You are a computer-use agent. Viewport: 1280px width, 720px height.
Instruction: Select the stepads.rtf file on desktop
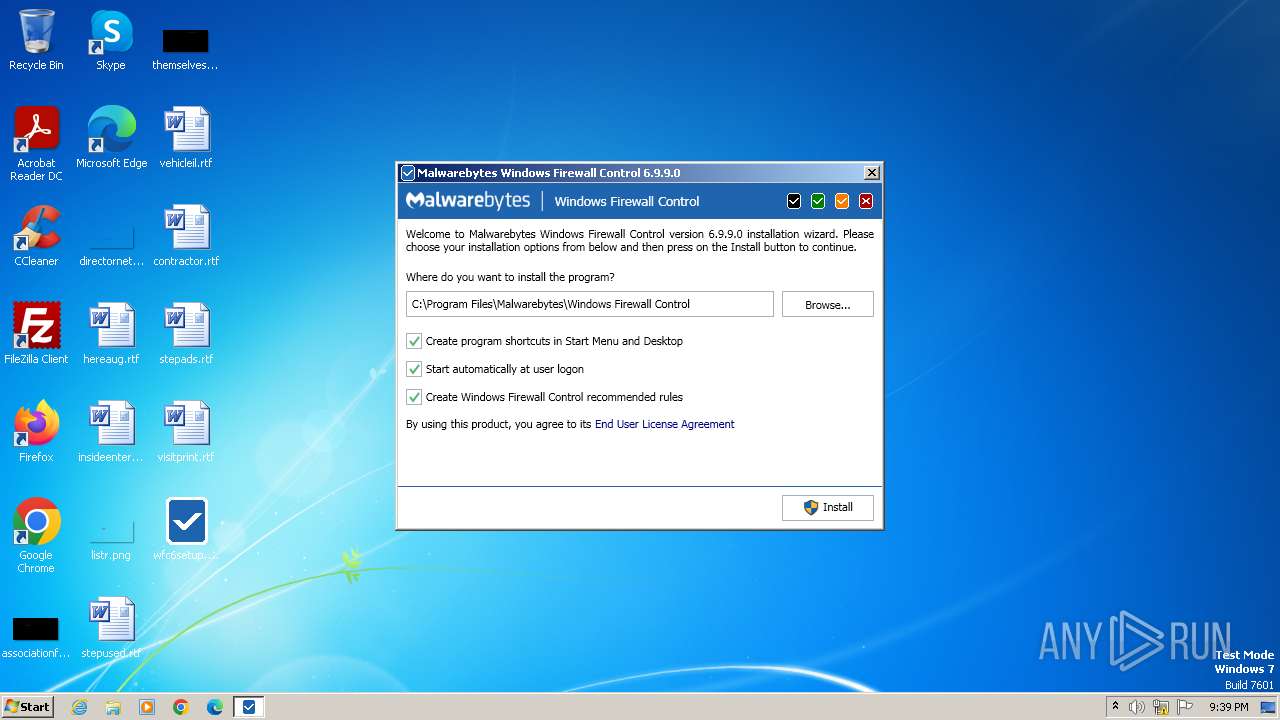coord(186,334)
